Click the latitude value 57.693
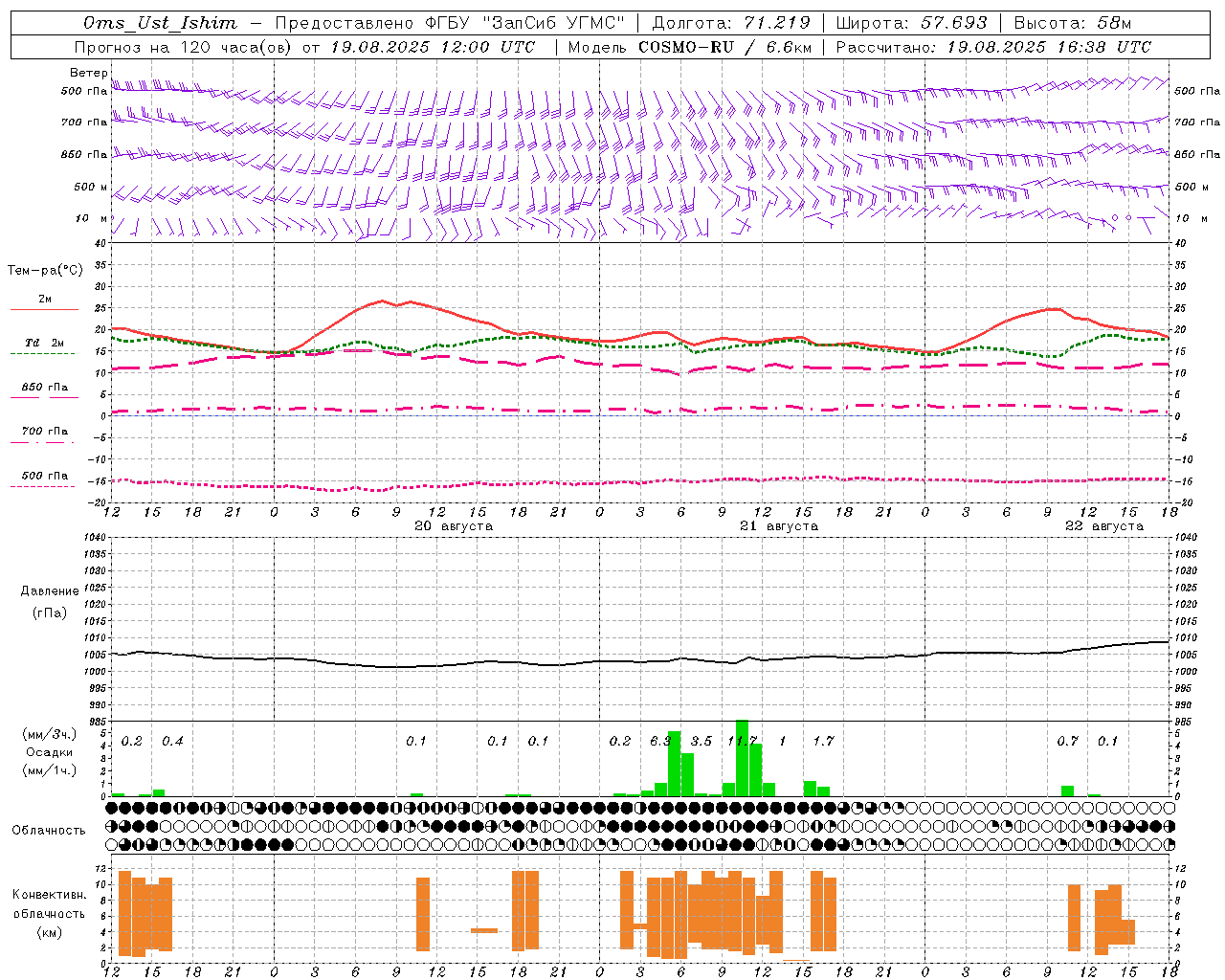 (953, 23)
